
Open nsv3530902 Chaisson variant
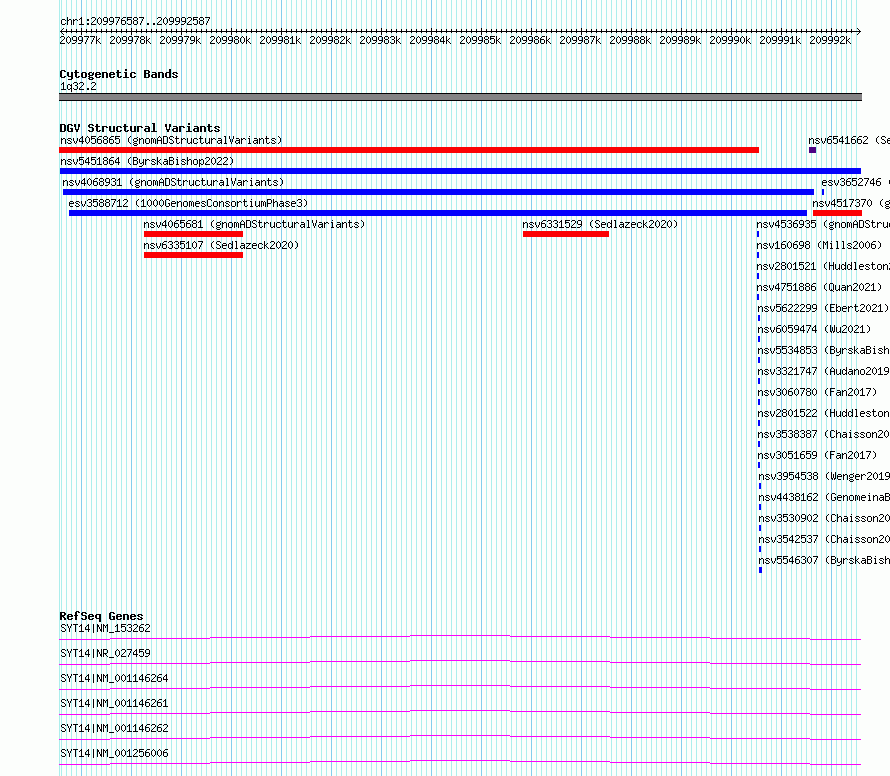[x=824, y=518]
